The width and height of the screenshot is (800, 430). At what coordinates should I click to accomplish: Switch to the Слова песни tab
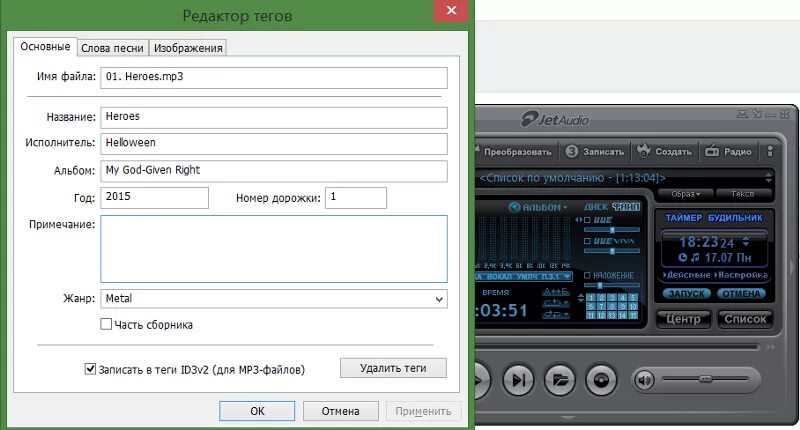coord(112,48)
